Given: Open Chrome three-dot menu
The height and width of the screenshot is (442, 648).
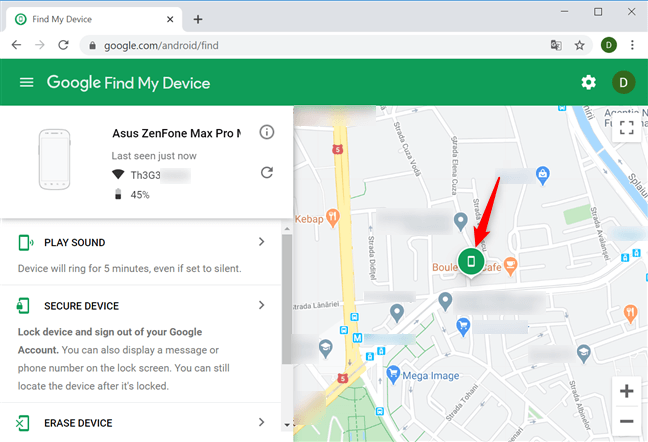Looking at the screenshot, I should (632, 45).
